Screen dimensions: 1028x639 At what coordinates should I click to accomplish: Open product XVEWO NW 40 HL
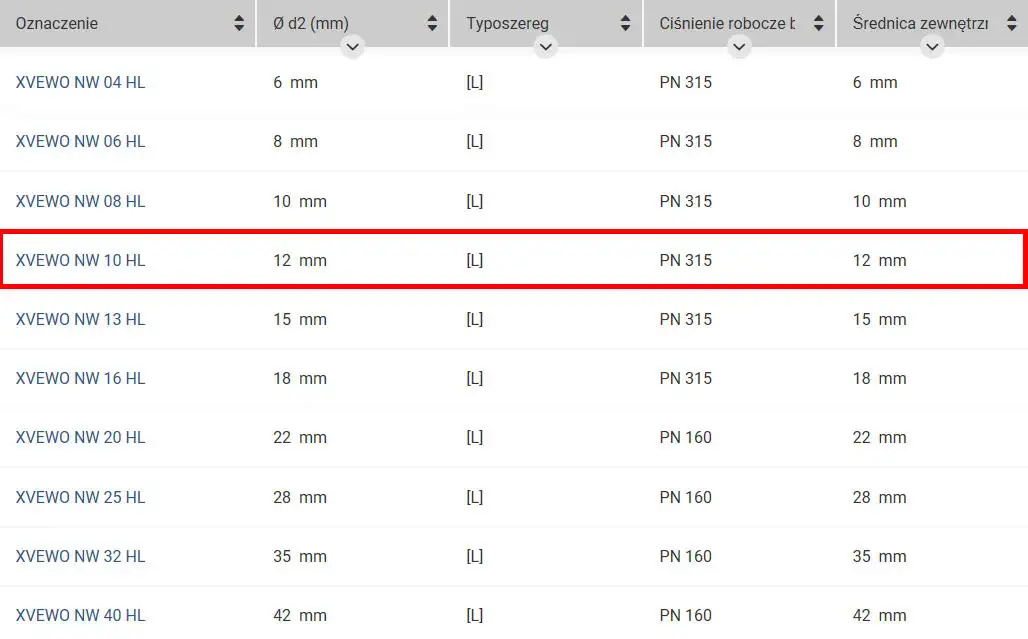pos(80,615)
